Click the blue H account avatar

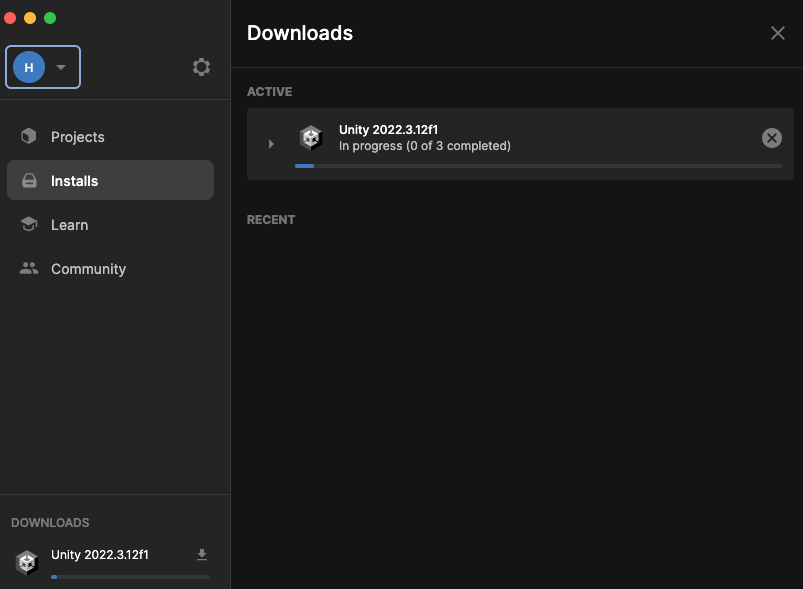pos(29,67)
